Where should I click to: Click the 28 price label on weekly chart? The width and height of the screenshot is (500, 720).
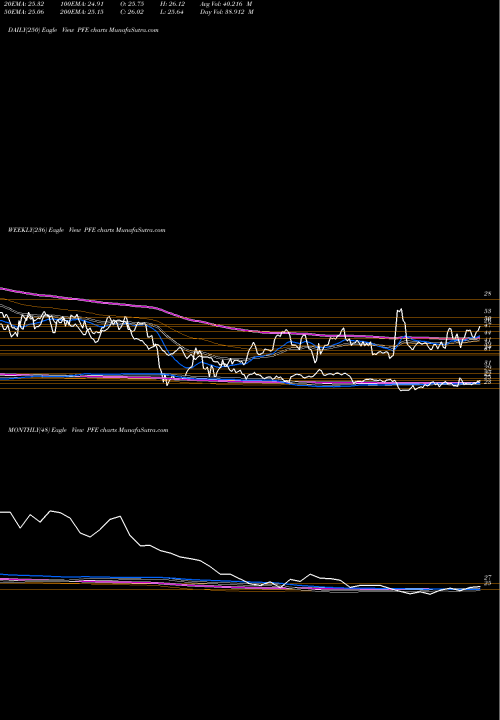click(488, 293)
